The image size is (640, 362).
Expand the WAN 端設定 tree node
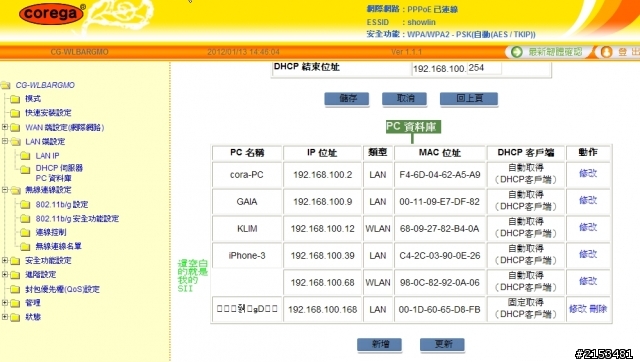(5, 127)
